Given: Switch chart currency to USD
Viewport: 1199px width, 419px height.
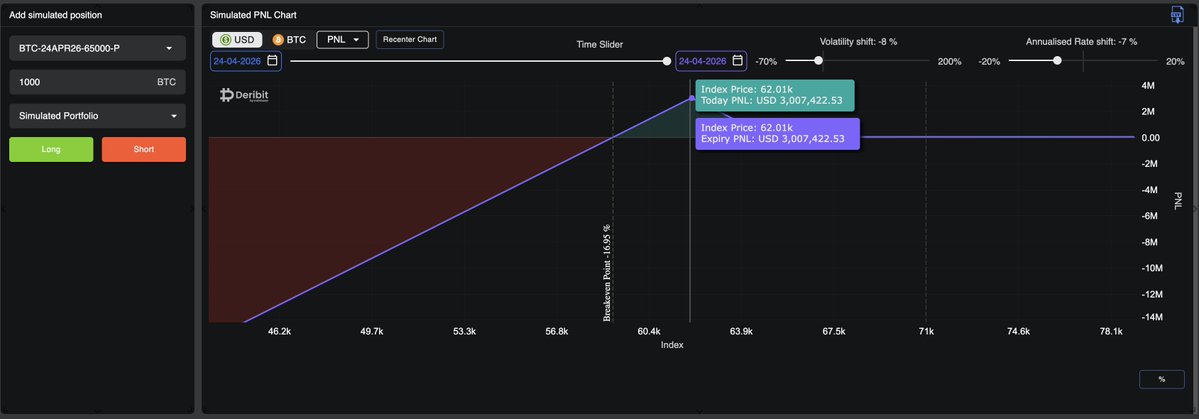Looking at the screenshot, I should 237,40.
